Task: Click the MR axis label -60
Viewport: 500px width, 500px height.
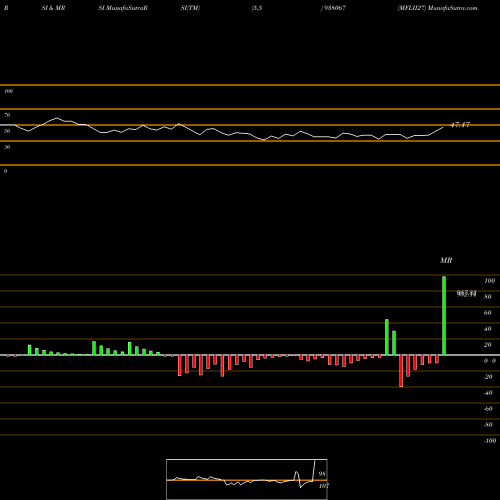Action: (488, 409)
